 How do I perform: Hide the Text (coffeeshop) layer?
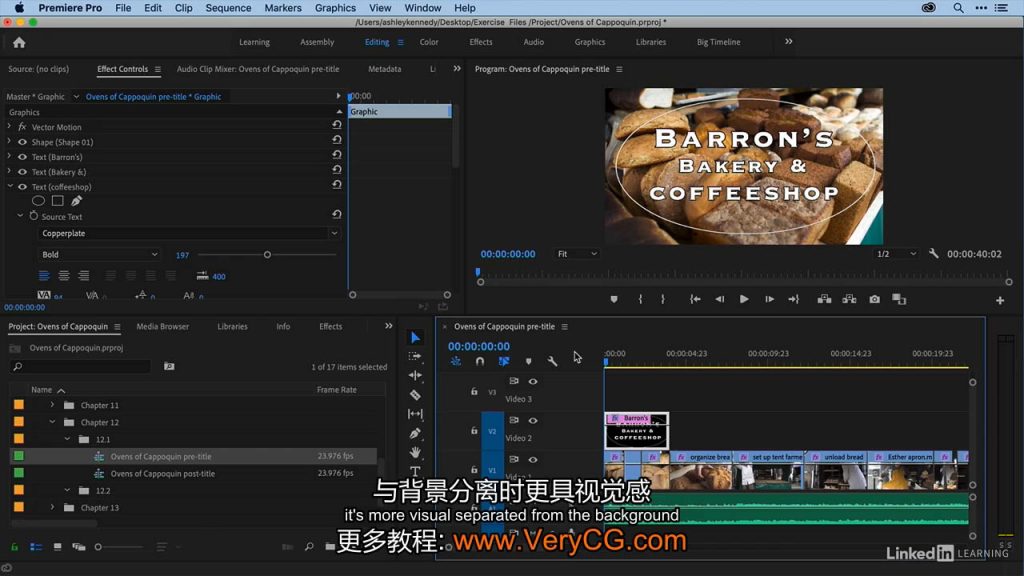(22, 187)
